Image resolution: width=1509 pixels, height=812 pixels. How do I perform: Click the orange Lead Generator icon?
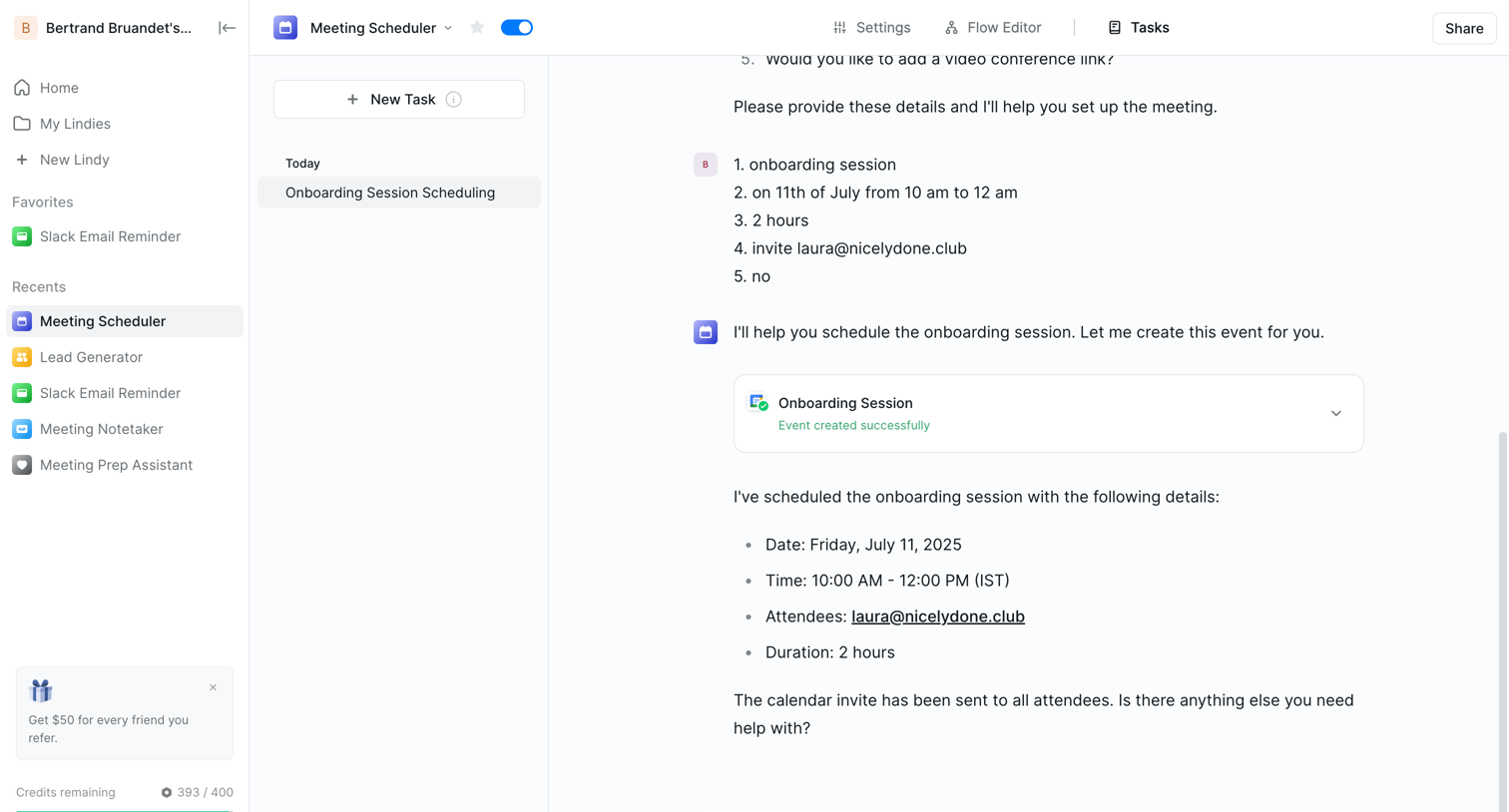(x=22, y=357)
